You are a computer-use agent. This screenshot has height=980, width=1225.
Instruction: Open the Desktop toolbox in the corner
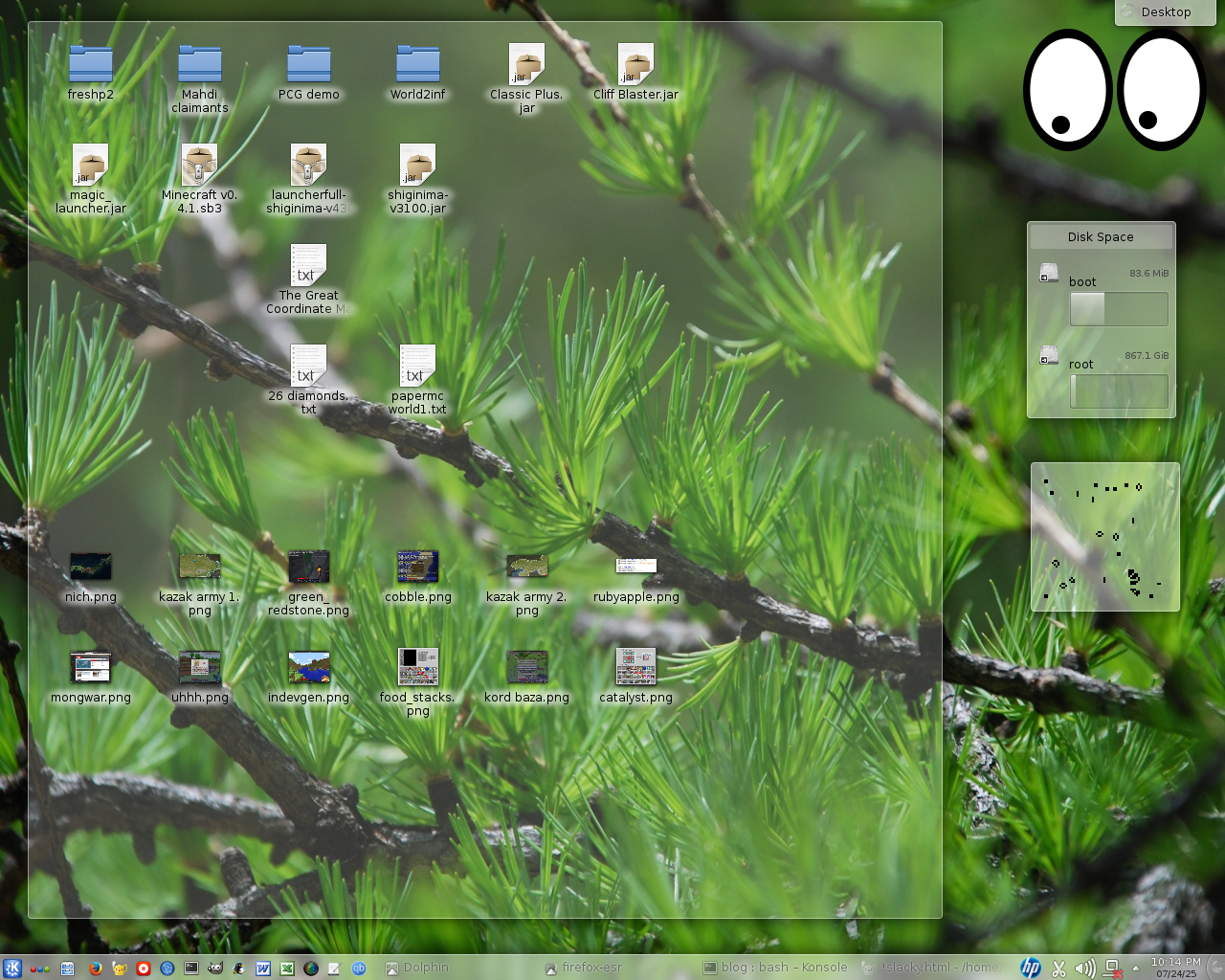point(1165,12)
